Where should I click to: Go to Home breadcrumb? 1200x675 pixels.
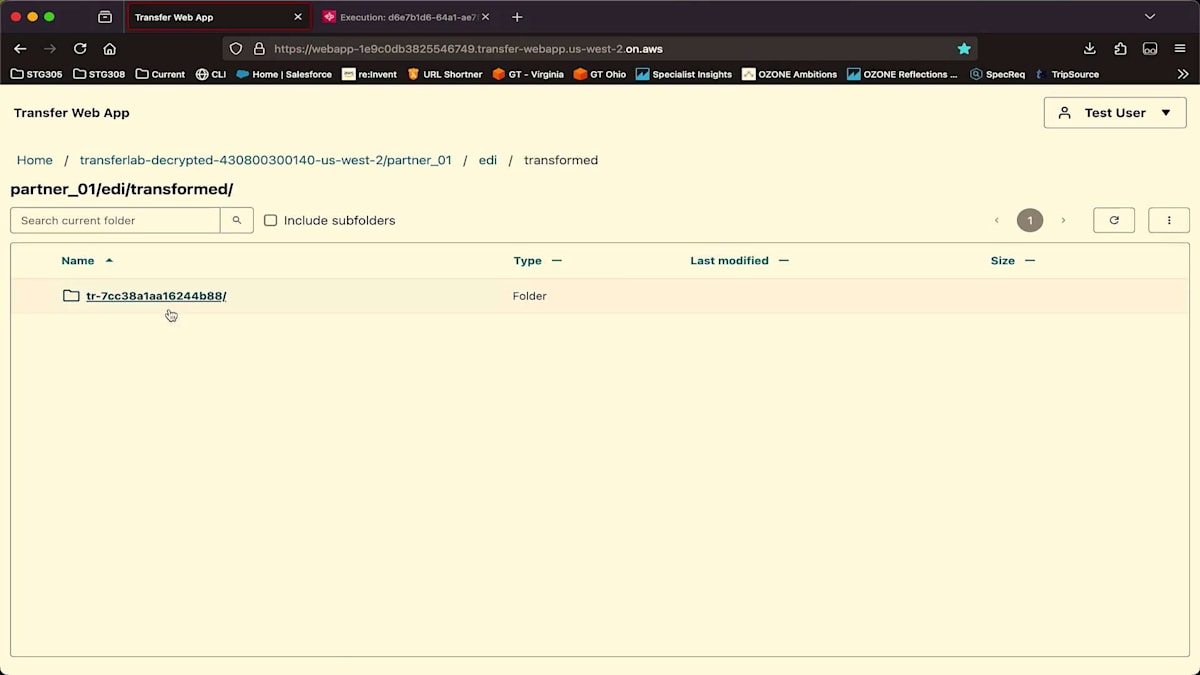[35, 160]
